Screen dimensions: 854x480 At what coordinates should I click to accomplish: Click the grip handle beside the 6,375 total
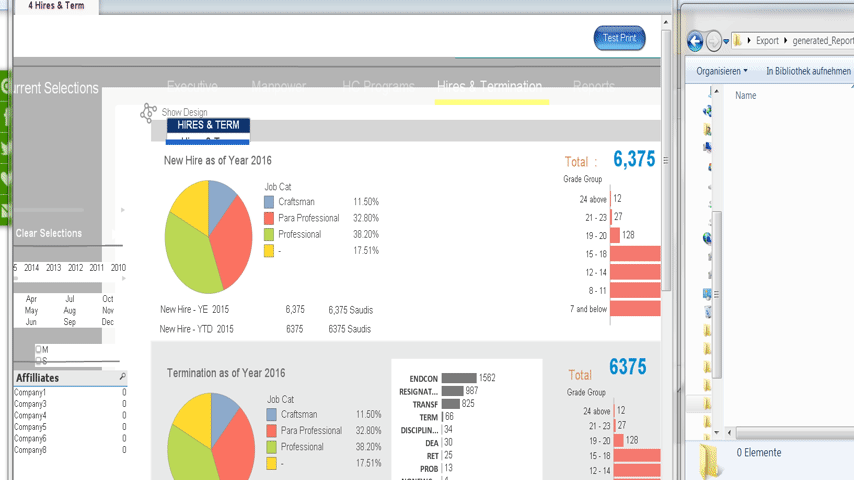pos(666,160)
